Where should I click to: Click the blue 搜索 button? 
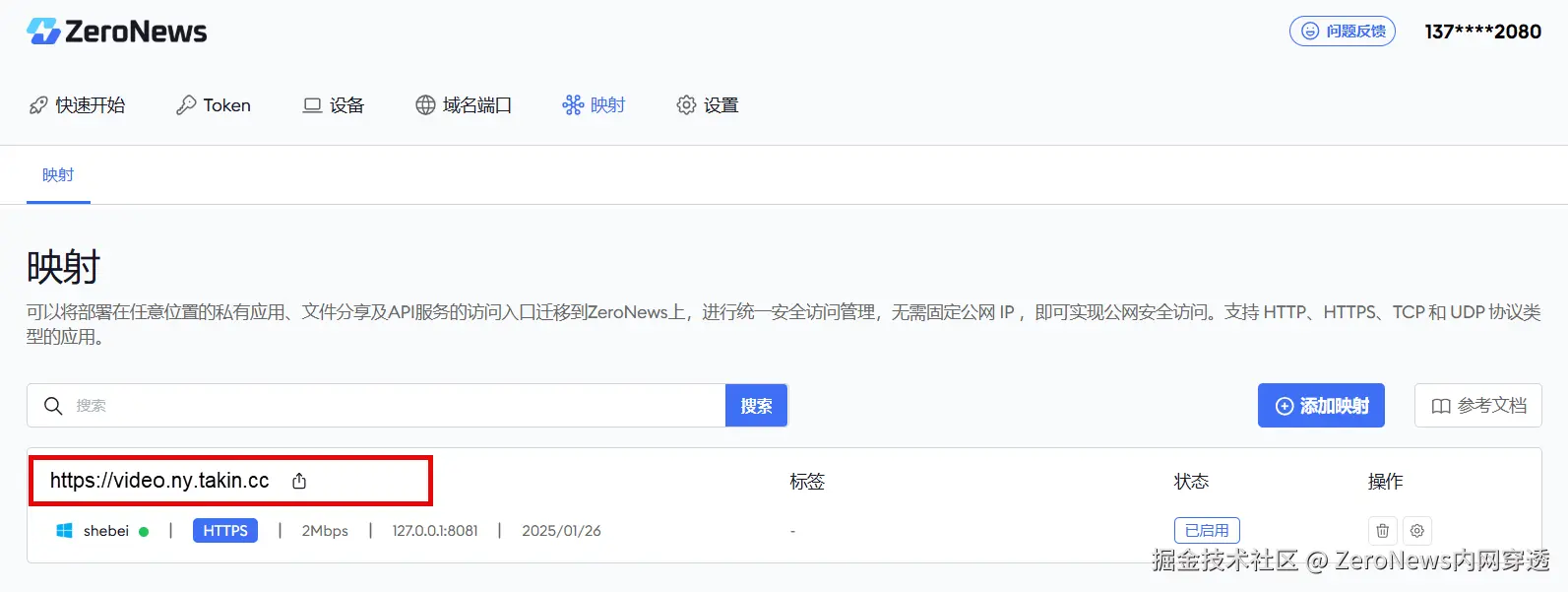coord(756,406)
